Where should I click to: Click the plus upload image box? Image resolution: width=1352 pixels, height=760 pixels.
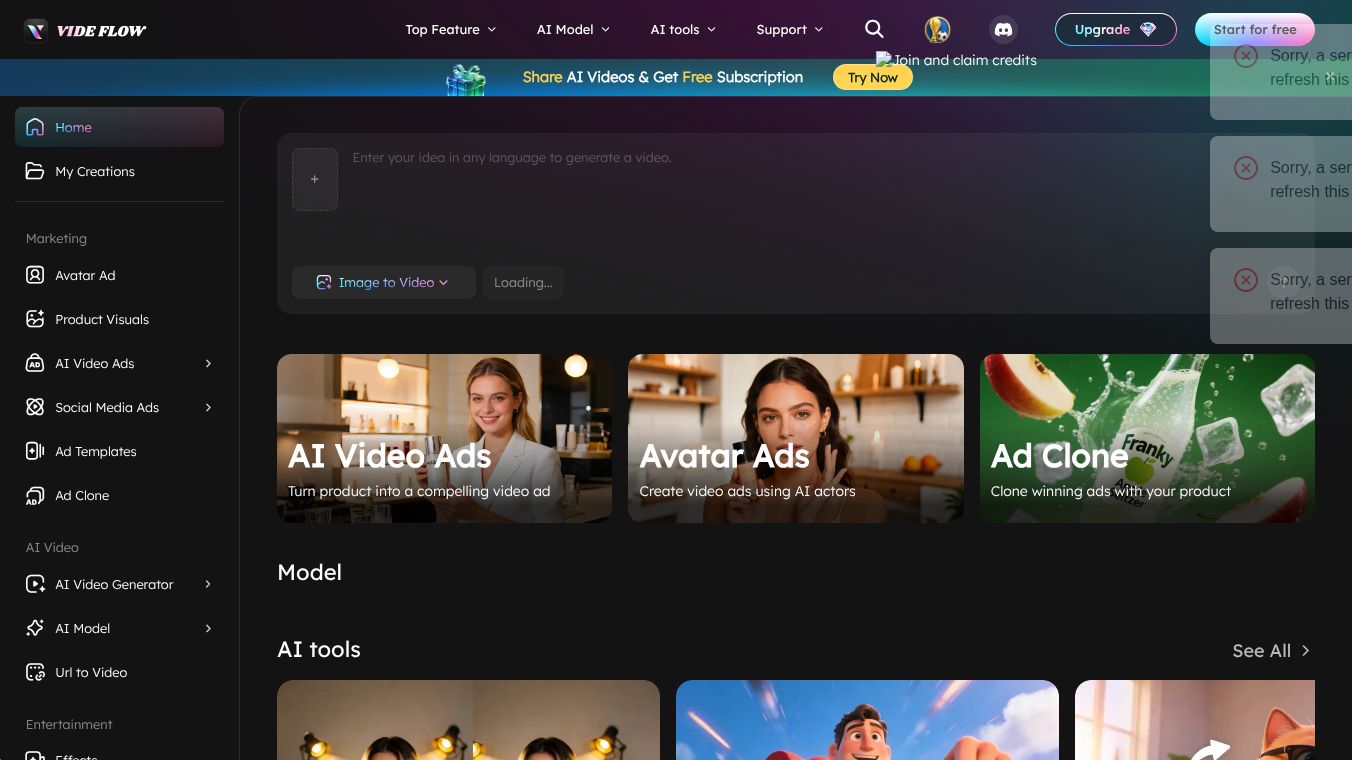tap(315, 179)
